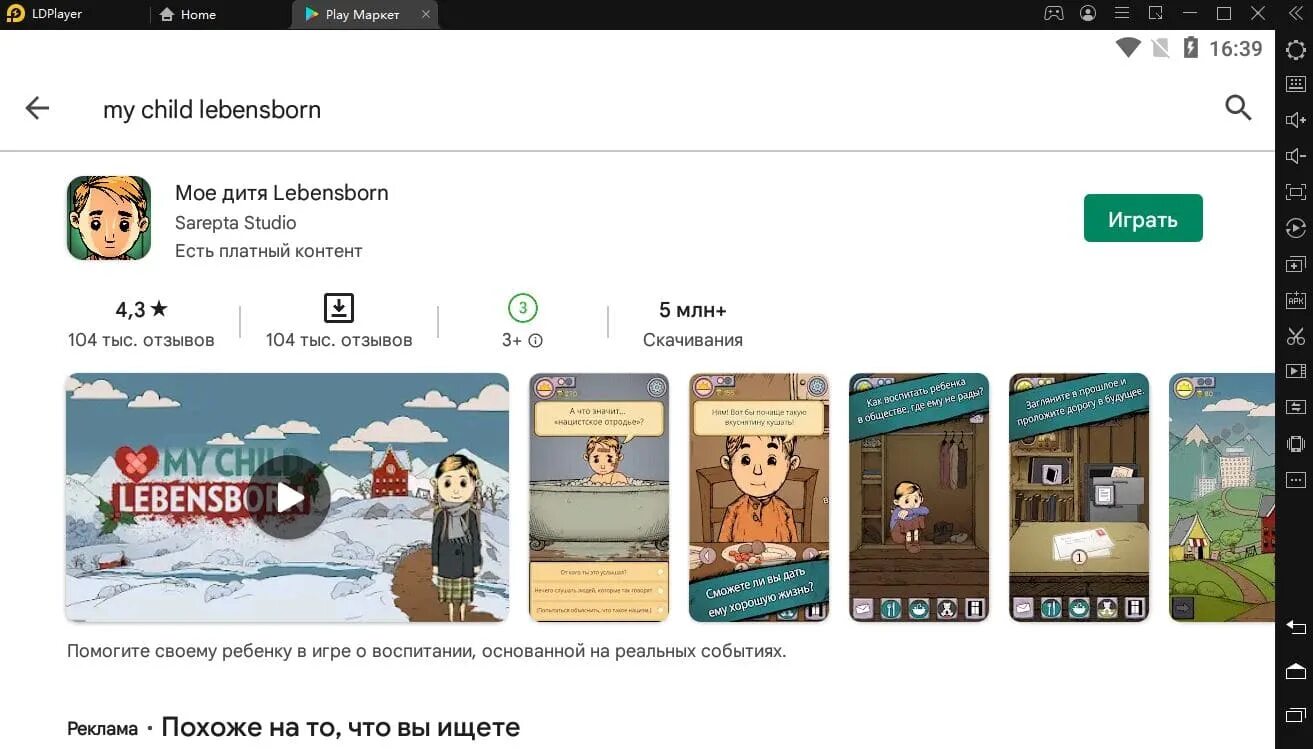This screenshot has width=1313, height=749.
Task: Toggle fullscreen mode from sidebar
Action: (1295, 192)
